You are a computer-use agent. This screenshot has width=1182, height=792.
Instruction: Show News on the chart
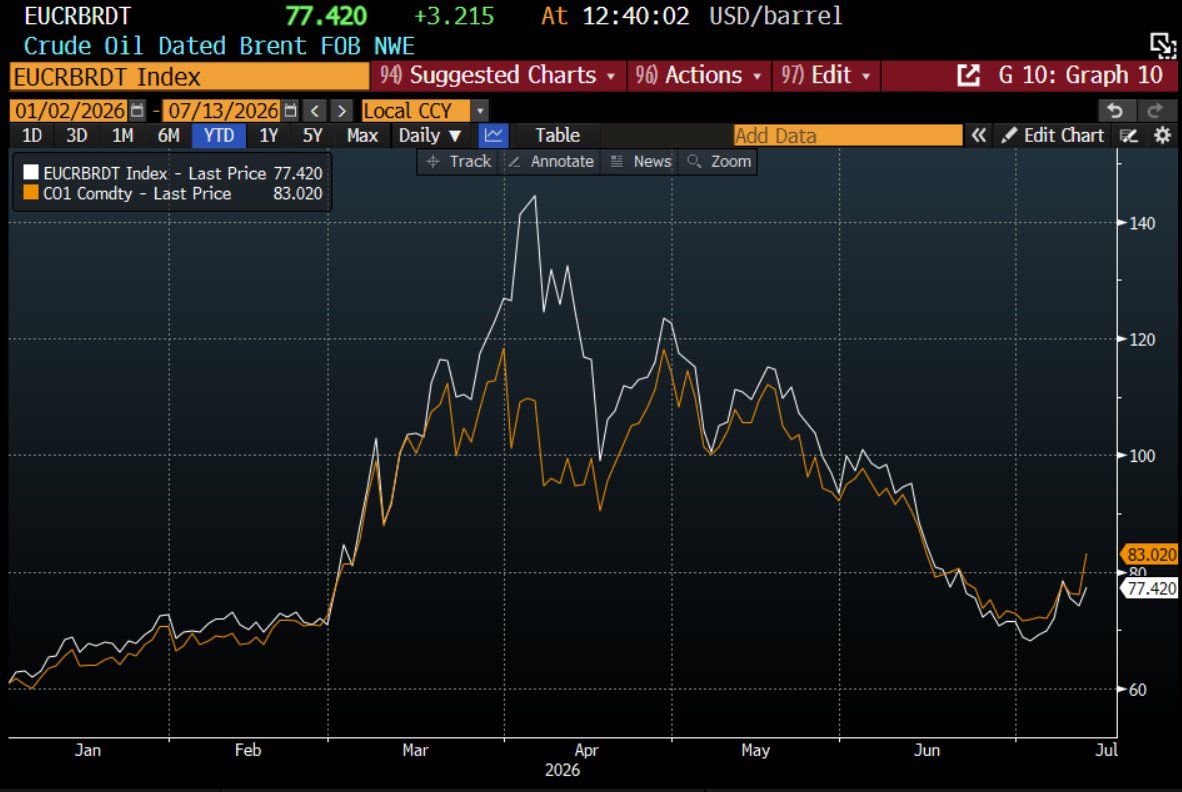pyautogui.click(x=641, y=161)
